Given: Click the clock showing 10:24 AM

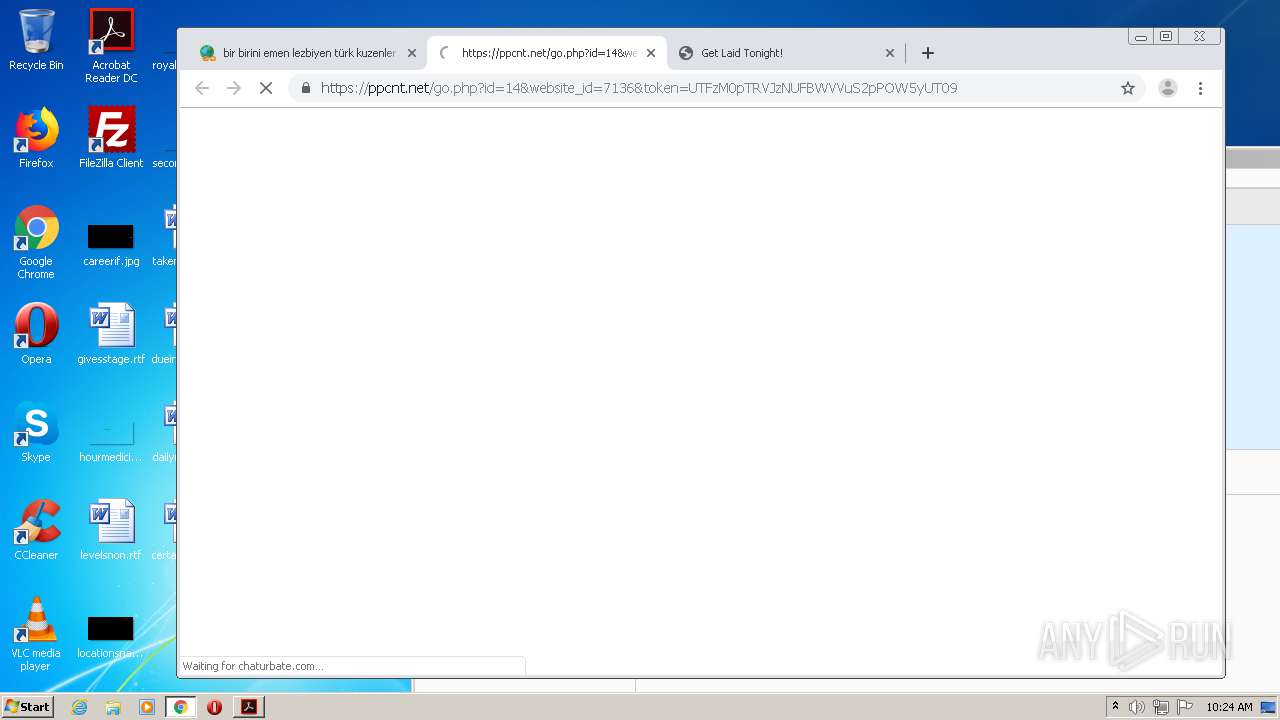Looking at the screenshot, I should point(1229,707).
